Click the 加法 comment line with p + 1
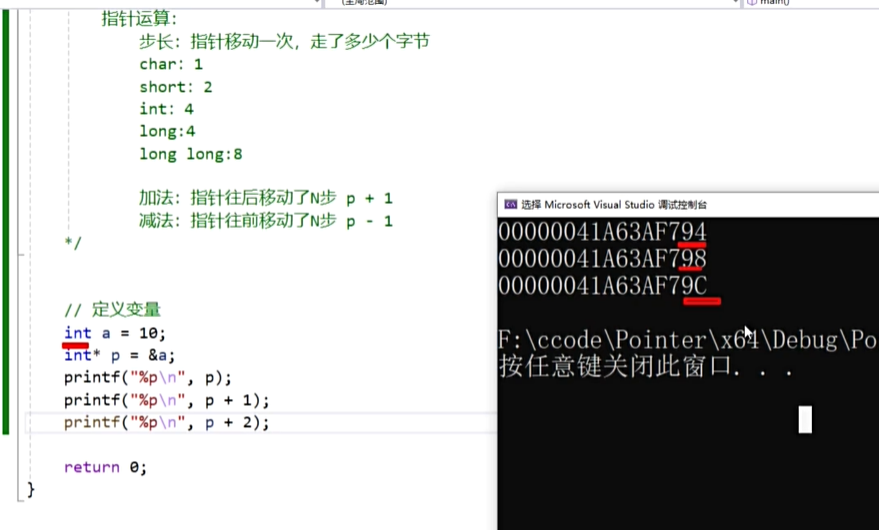 [266, 198]
